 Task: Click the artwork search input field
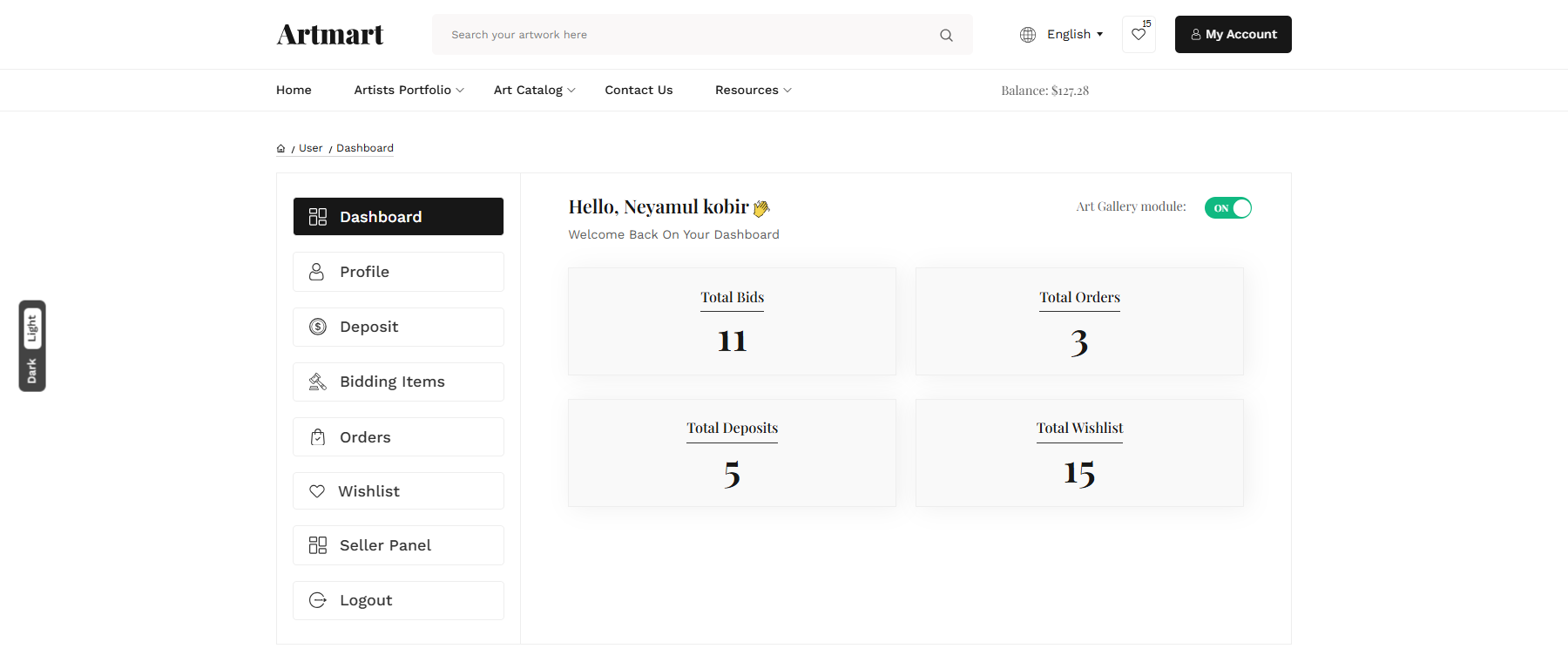[702, 35]
